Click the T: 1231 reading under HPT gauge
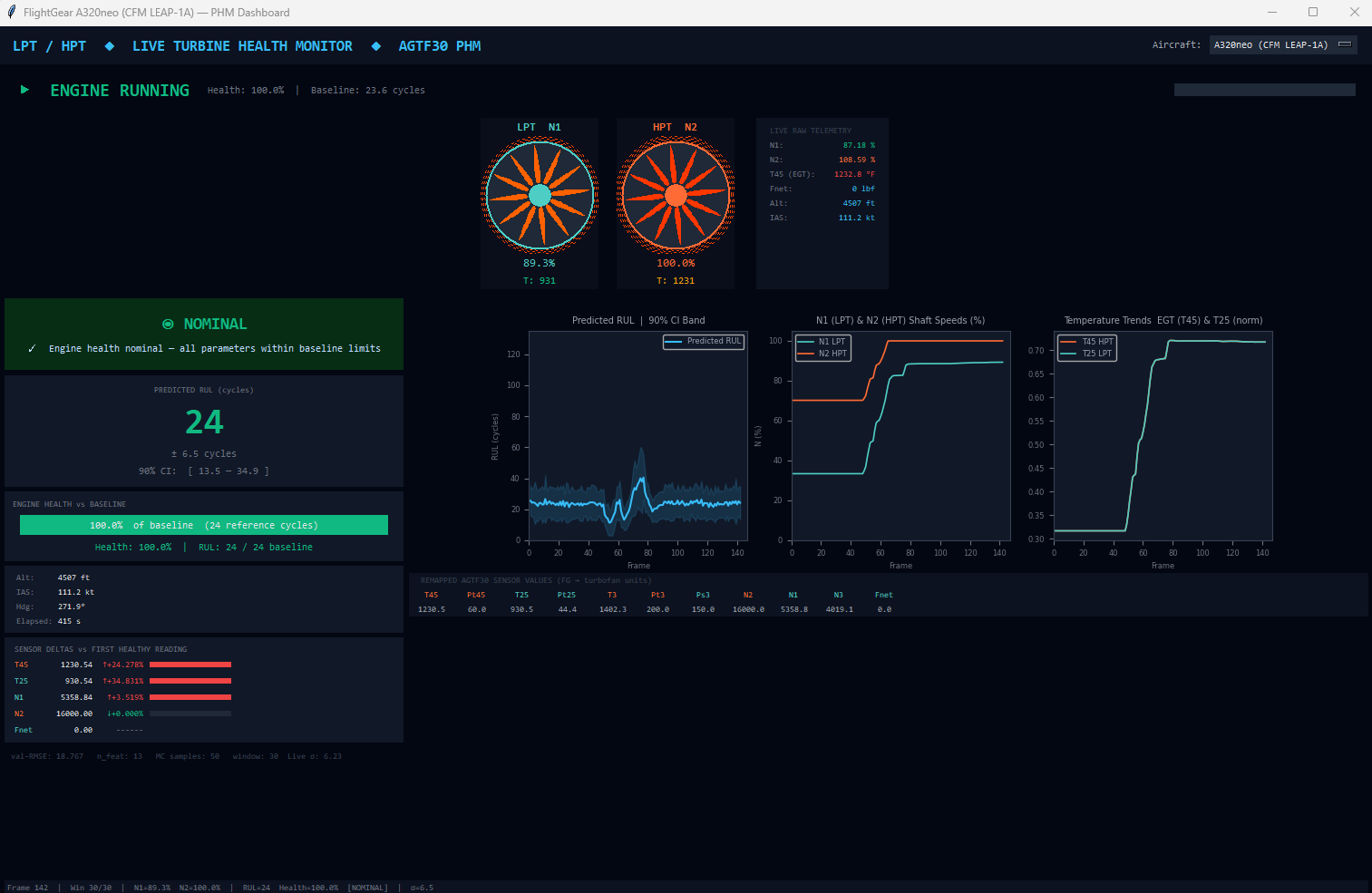The height and width of the screenshot is (893, 1372). pos(676,281)
